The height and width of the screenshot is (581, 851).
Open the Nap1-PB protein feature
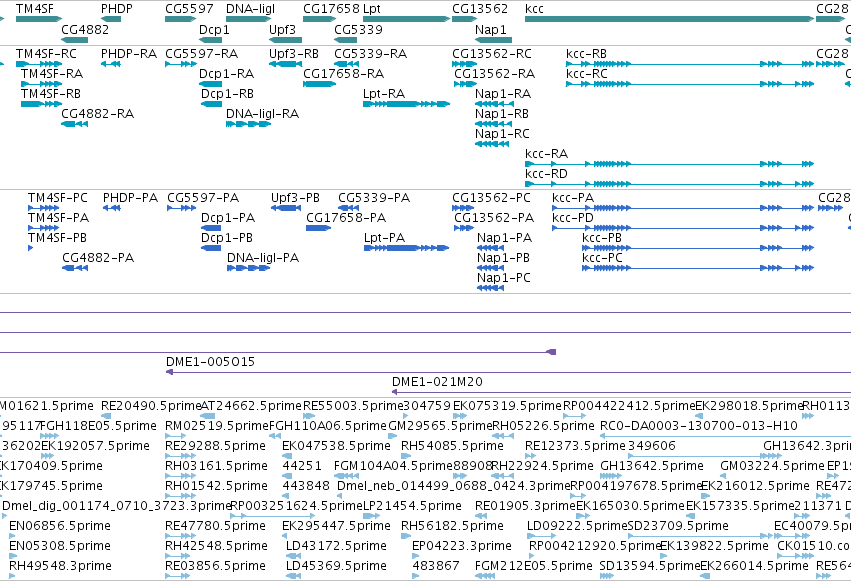(x=491, y=268)
